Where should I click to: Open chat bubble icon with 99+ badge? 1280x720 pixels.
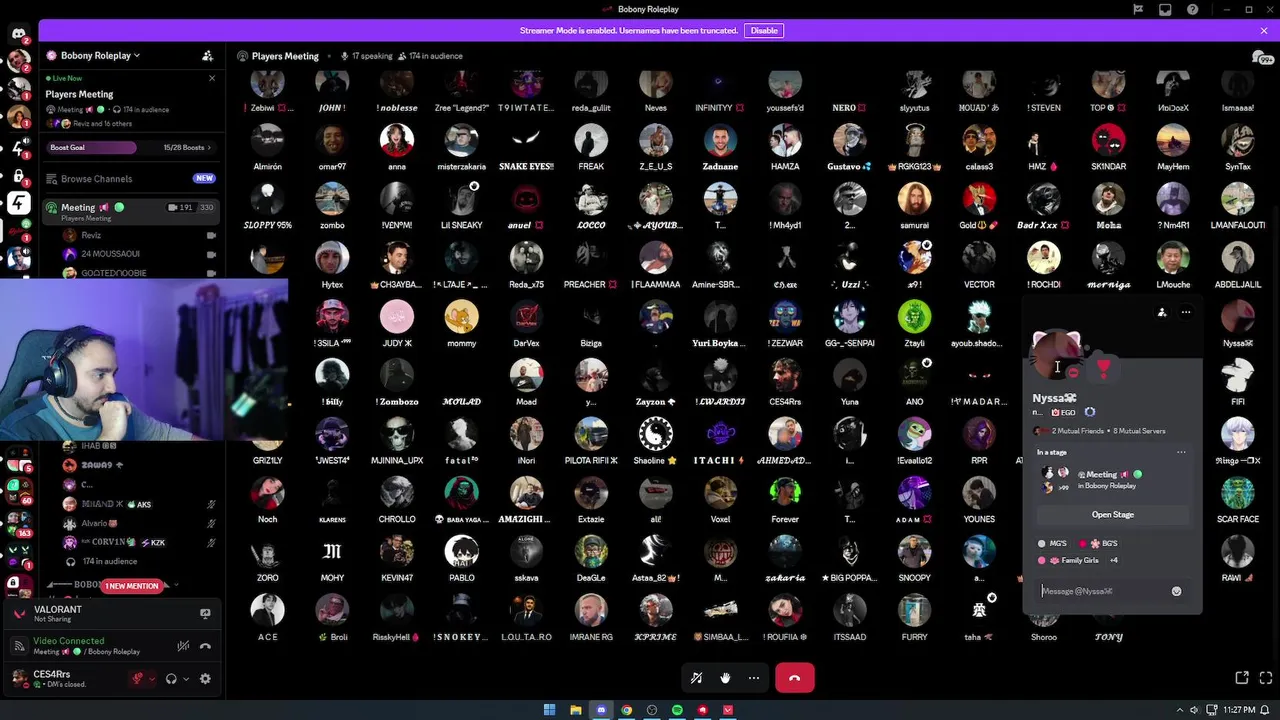click(x=1262, y=58)
